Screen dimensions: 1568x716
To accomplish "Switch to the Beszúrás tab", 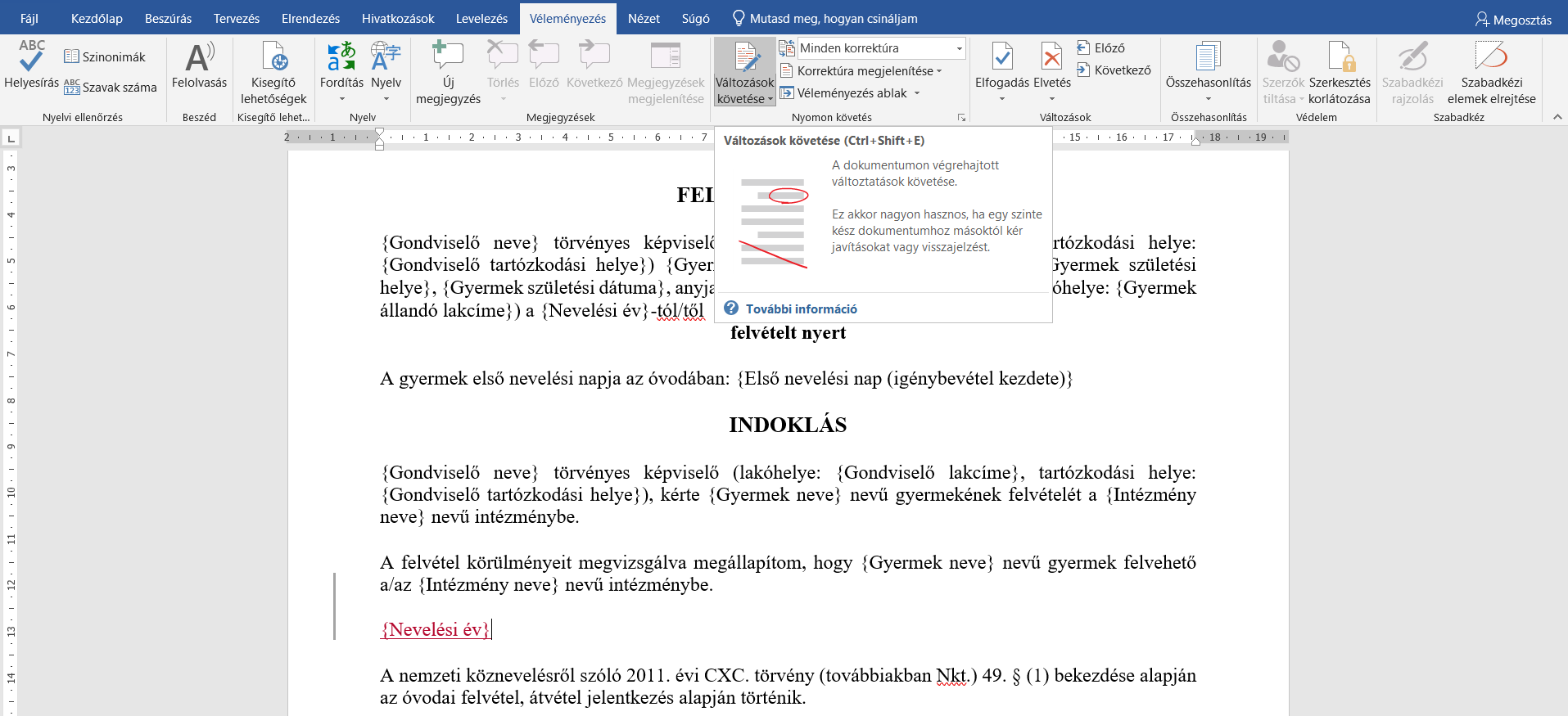I will point(168,18).
